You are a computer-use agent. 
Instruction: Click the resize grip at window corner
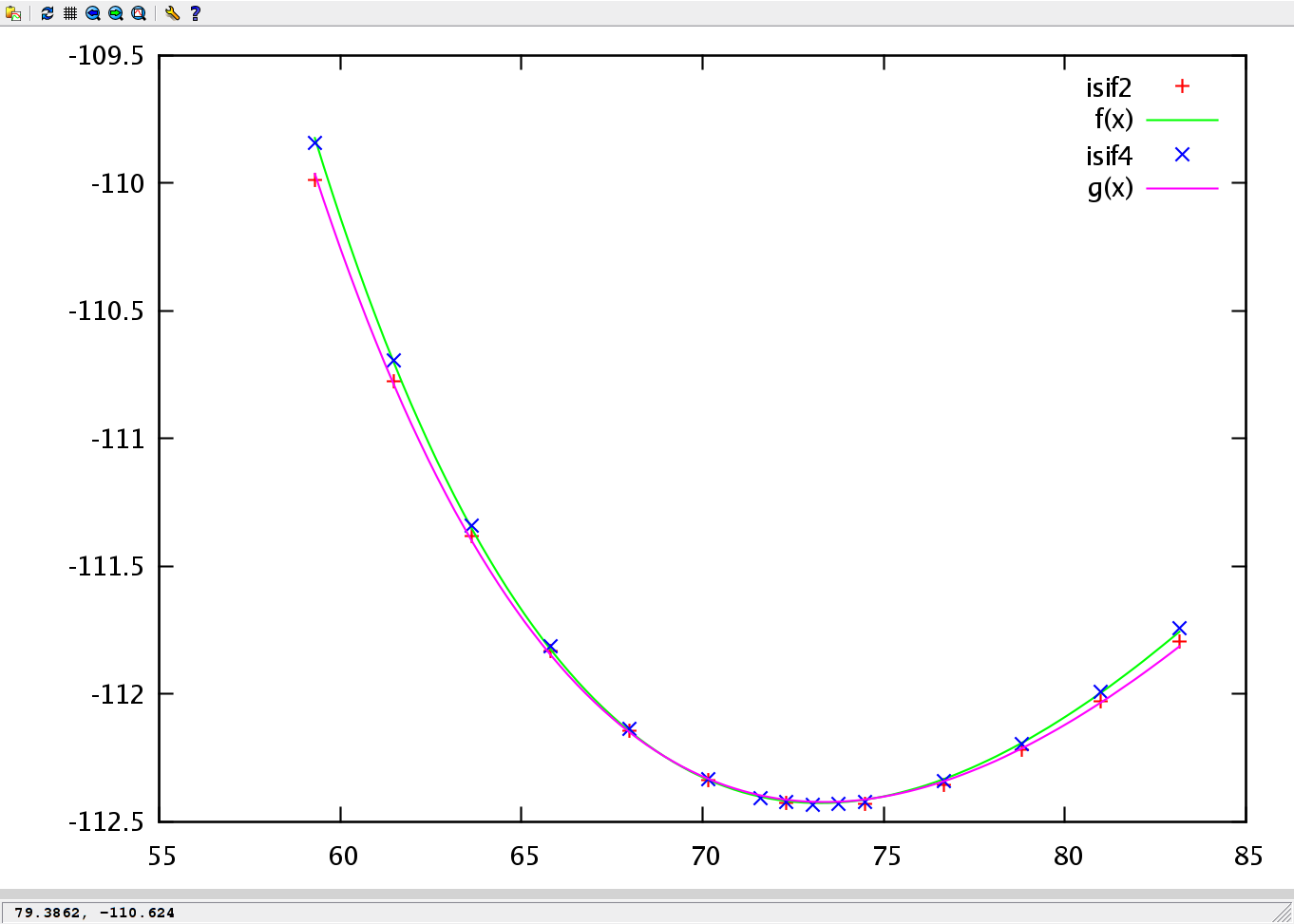[x=1283, y=914]
